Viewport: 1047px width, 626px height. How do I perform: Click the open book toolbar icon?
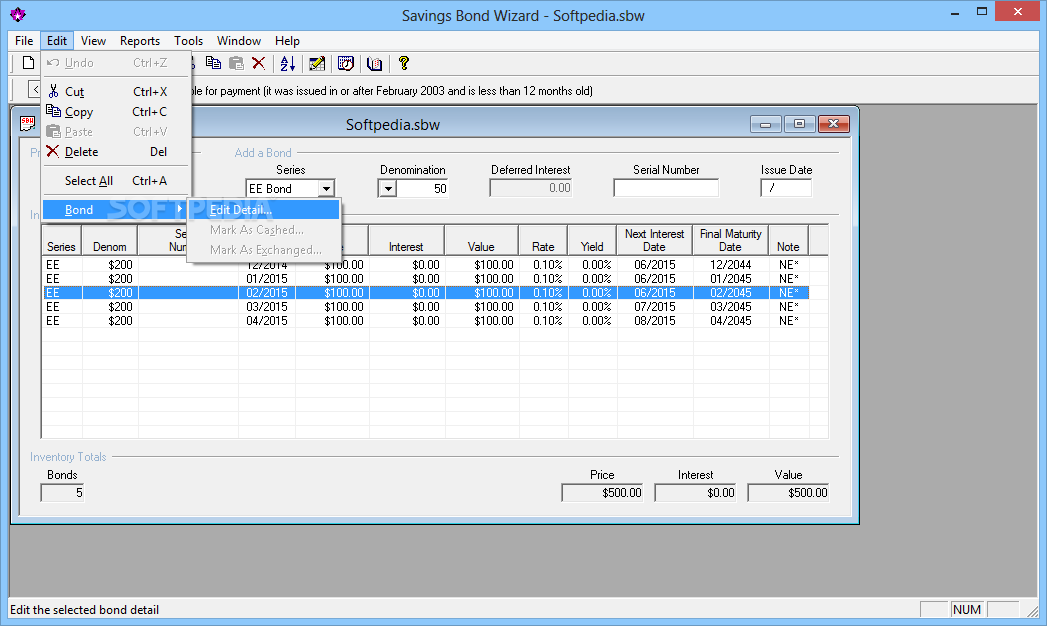[375, 63]
